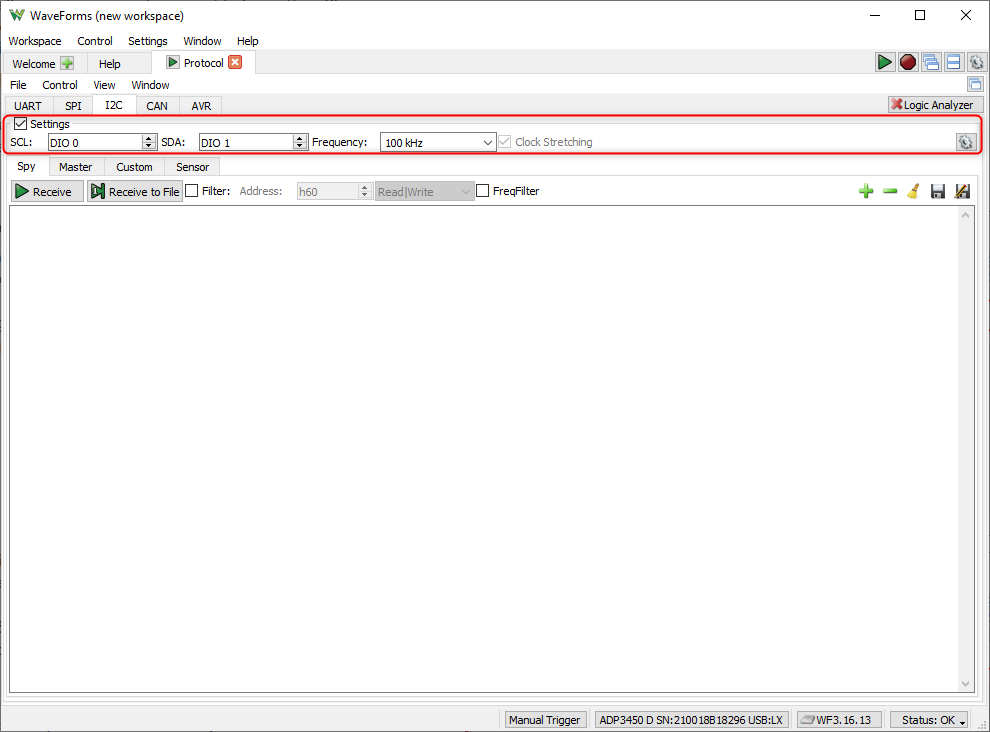
Task: Switch to the Sensor tab
Action: 192,167
